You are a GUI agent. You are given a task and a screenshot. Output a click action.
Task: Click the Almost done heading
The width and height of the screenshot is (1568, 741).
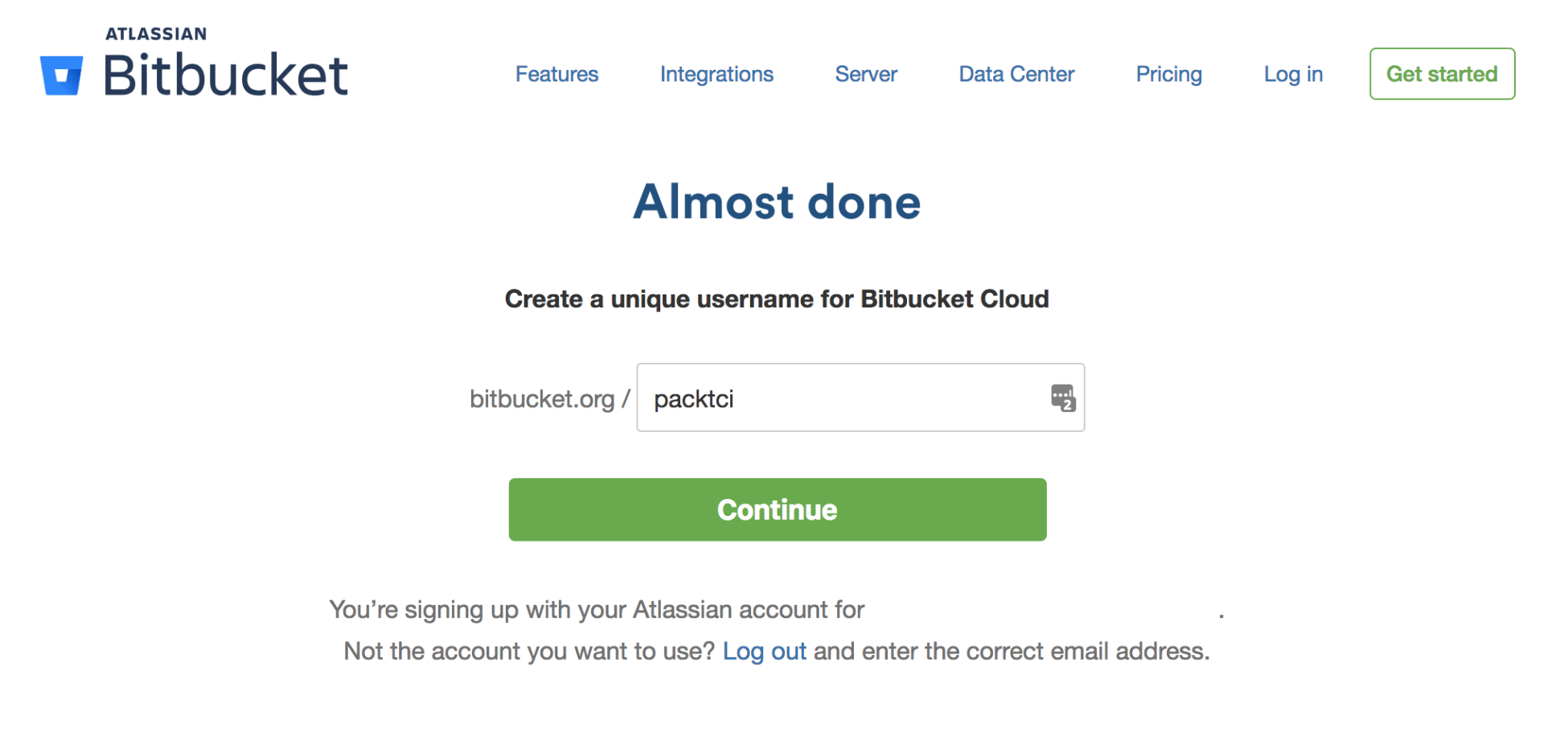point(777,201)
